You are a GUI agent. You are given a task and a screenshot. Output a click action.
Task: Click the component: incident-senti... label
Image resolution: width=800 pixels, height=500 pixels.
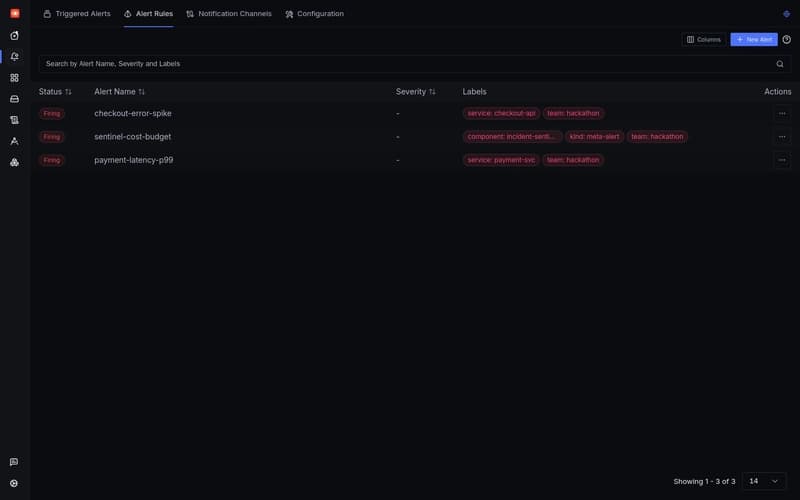tap(512, 137)
